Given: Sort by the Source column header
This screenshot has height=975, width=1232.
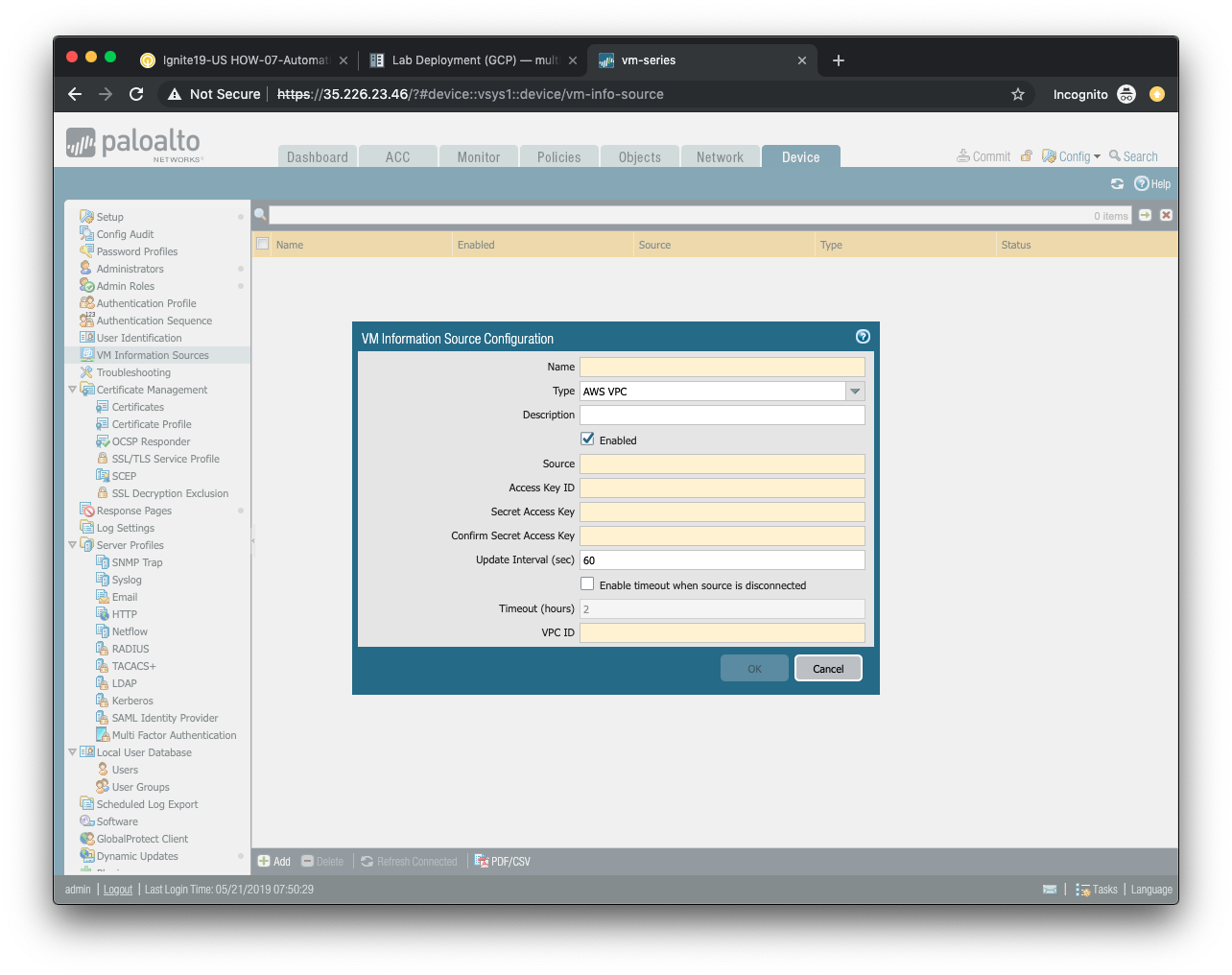Looking at the screenshot, I should (723, 245).
